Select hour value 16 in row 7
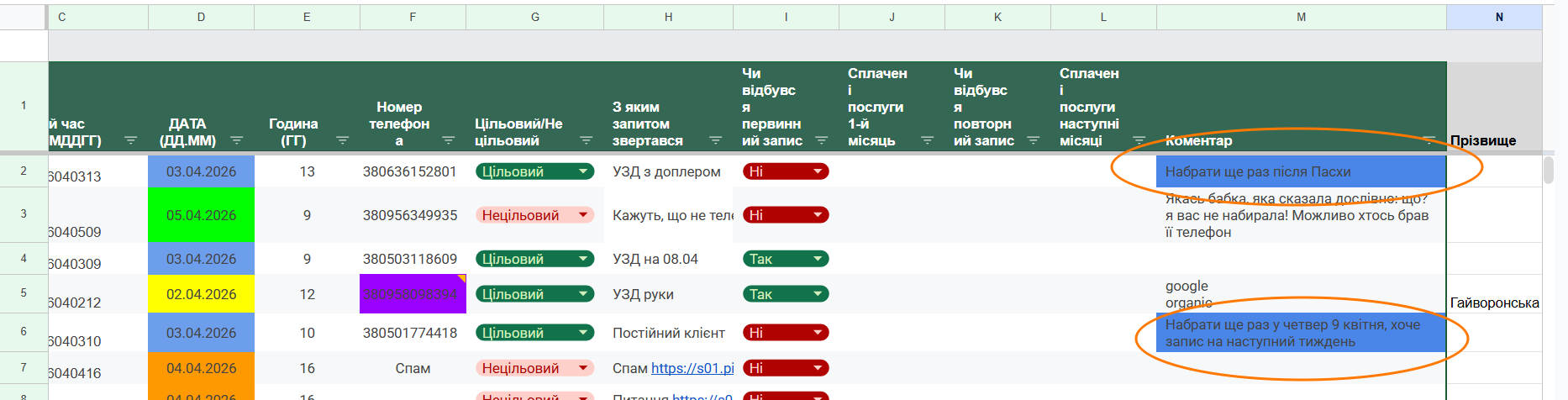The width and height of the screenshot is (1568, 400). point(307,368)
